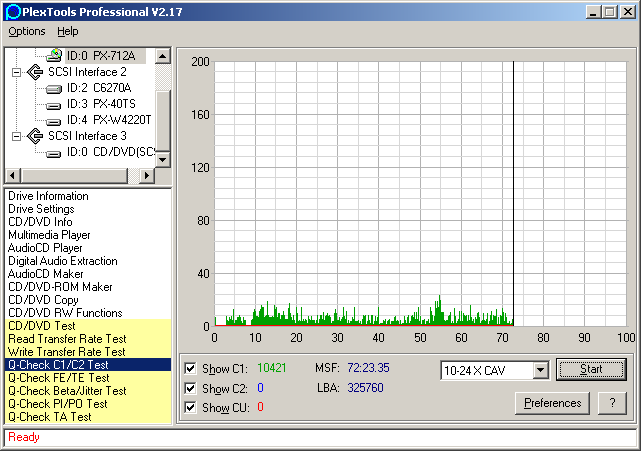641x451 pixels.
Task: Minimize the PlexTools window
Action: coord(593,12)
